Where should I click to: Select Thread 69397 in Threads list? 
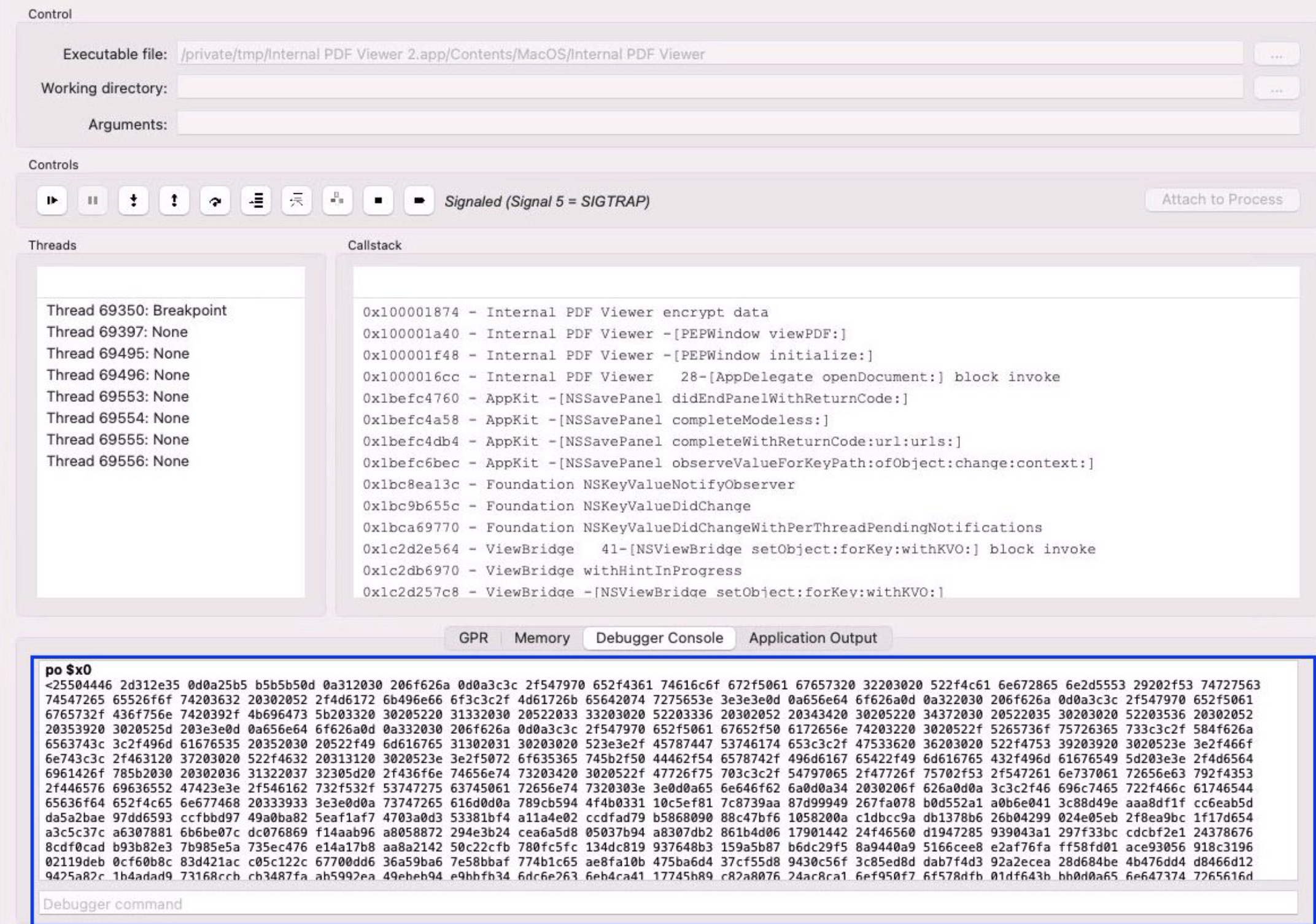(x=117, y=332)
